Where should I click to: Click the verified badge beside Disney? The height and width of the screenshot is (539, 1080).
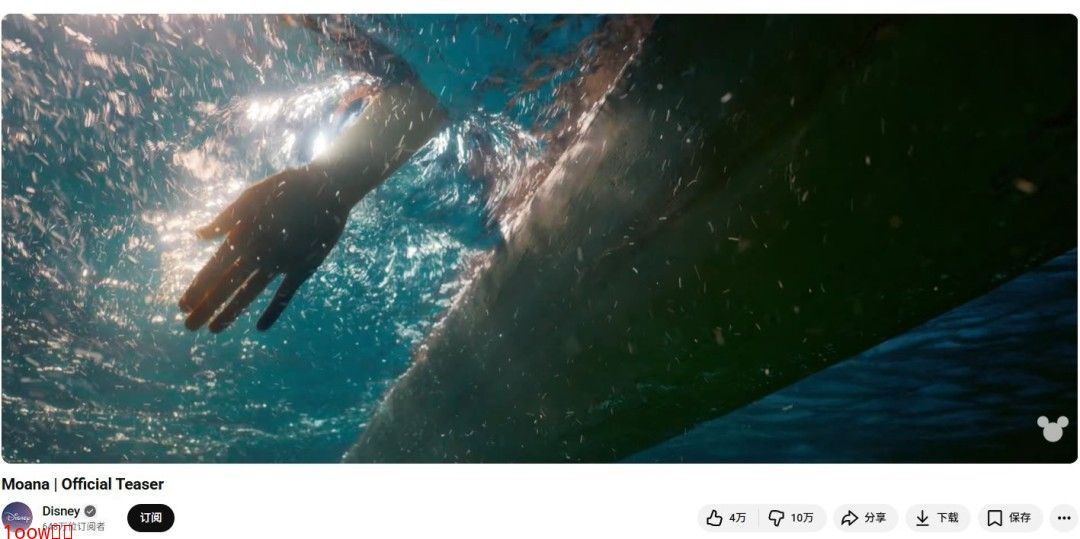tap(90, 511)
